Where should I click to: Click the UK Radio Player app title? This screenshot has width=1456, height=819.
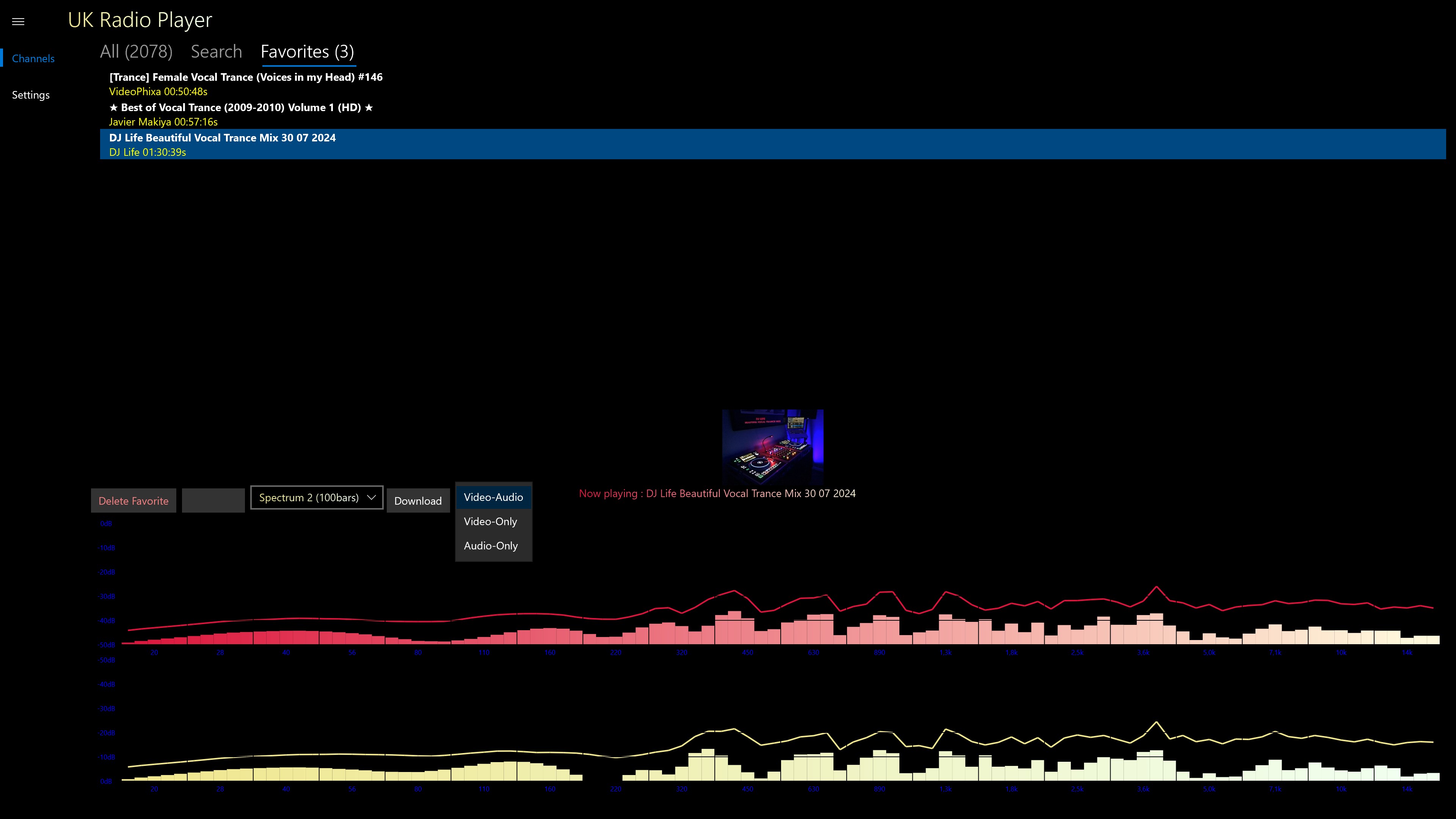point(140,20)
